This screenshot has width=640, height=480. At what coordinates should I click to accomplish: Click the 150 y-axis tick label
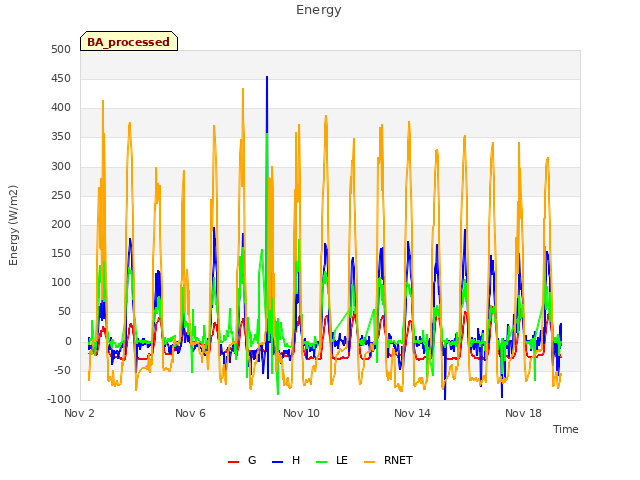click(x=61, y=253)
